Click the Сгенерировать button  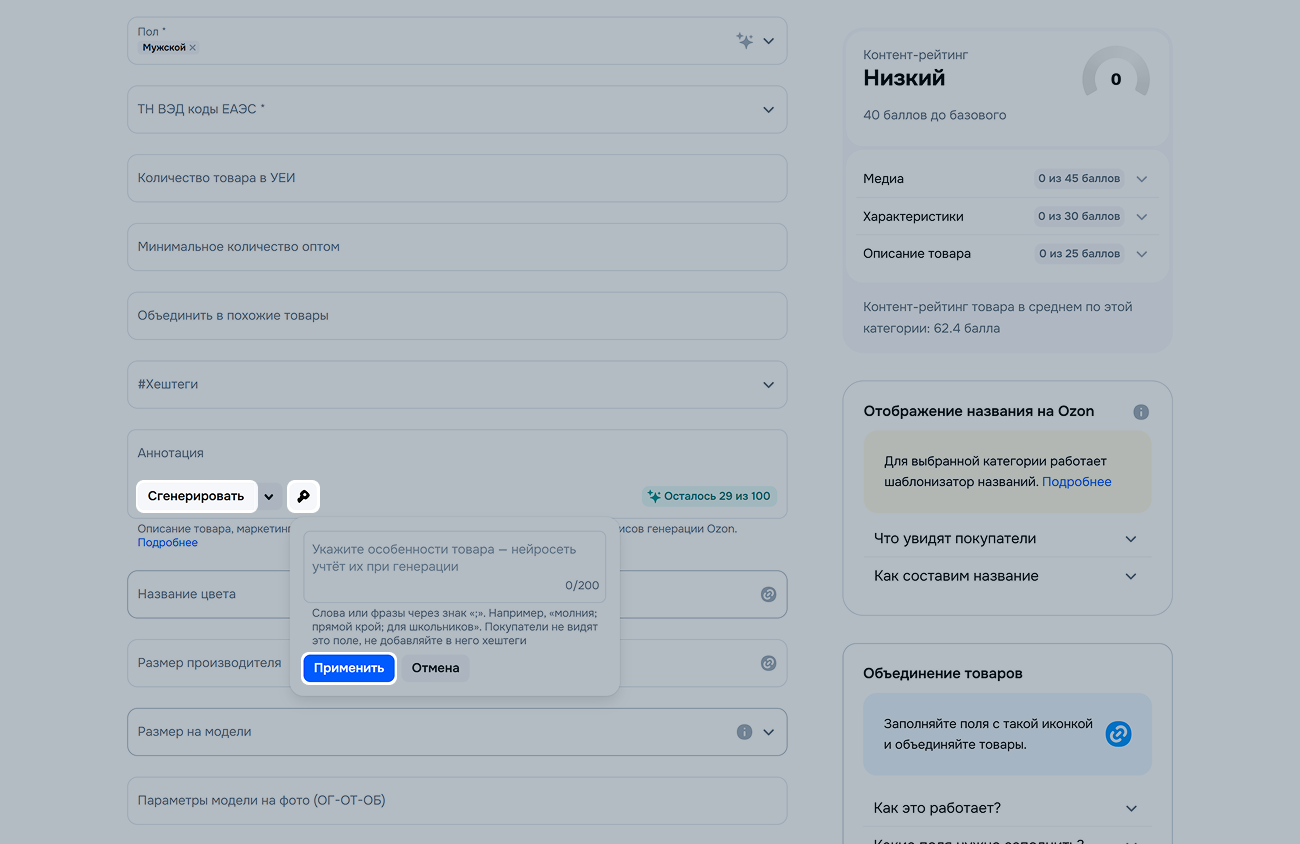tap(196, 496)
